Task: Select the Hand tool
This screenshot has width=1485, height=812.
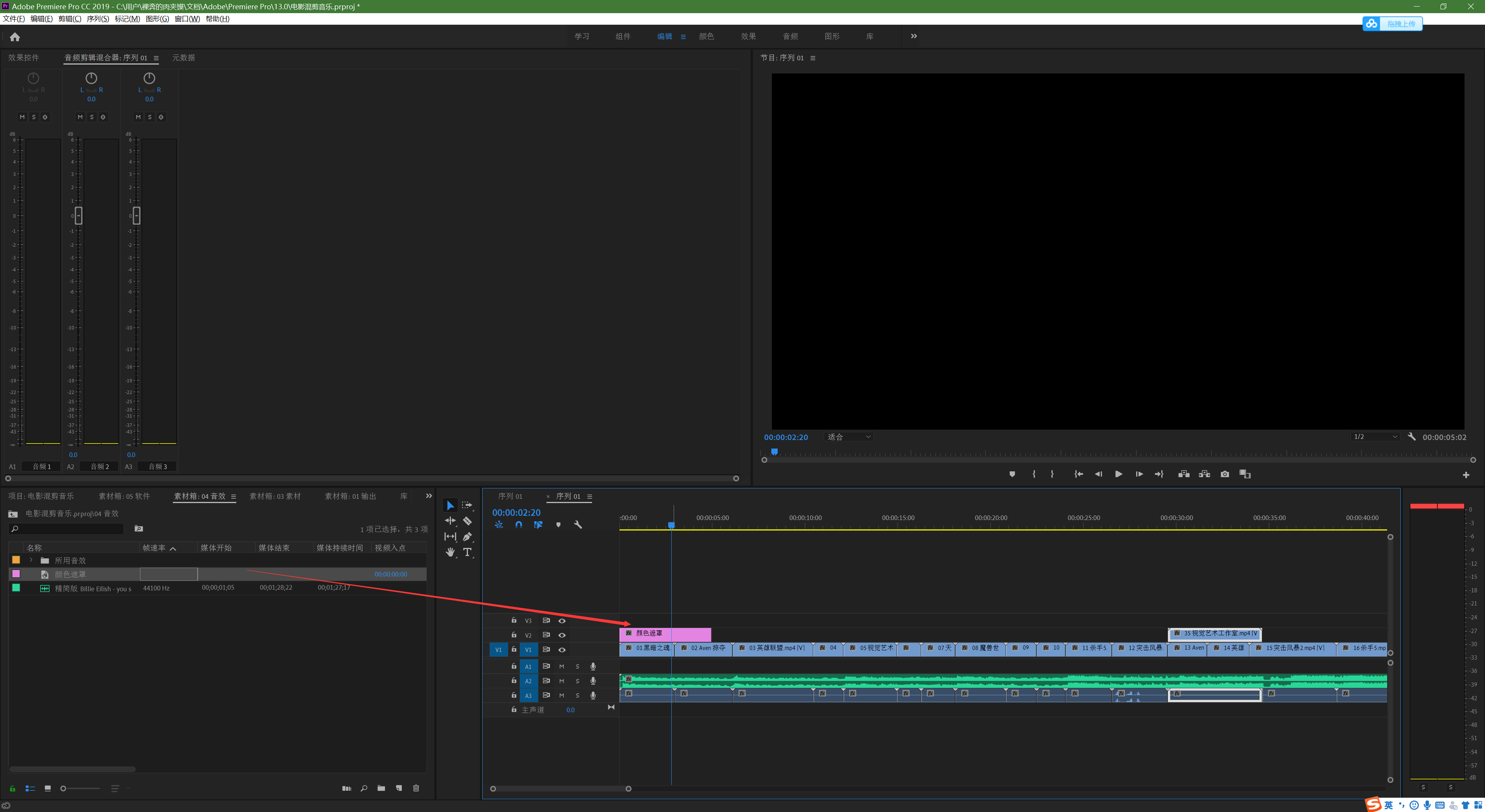Action: click(x=450, y=552)
